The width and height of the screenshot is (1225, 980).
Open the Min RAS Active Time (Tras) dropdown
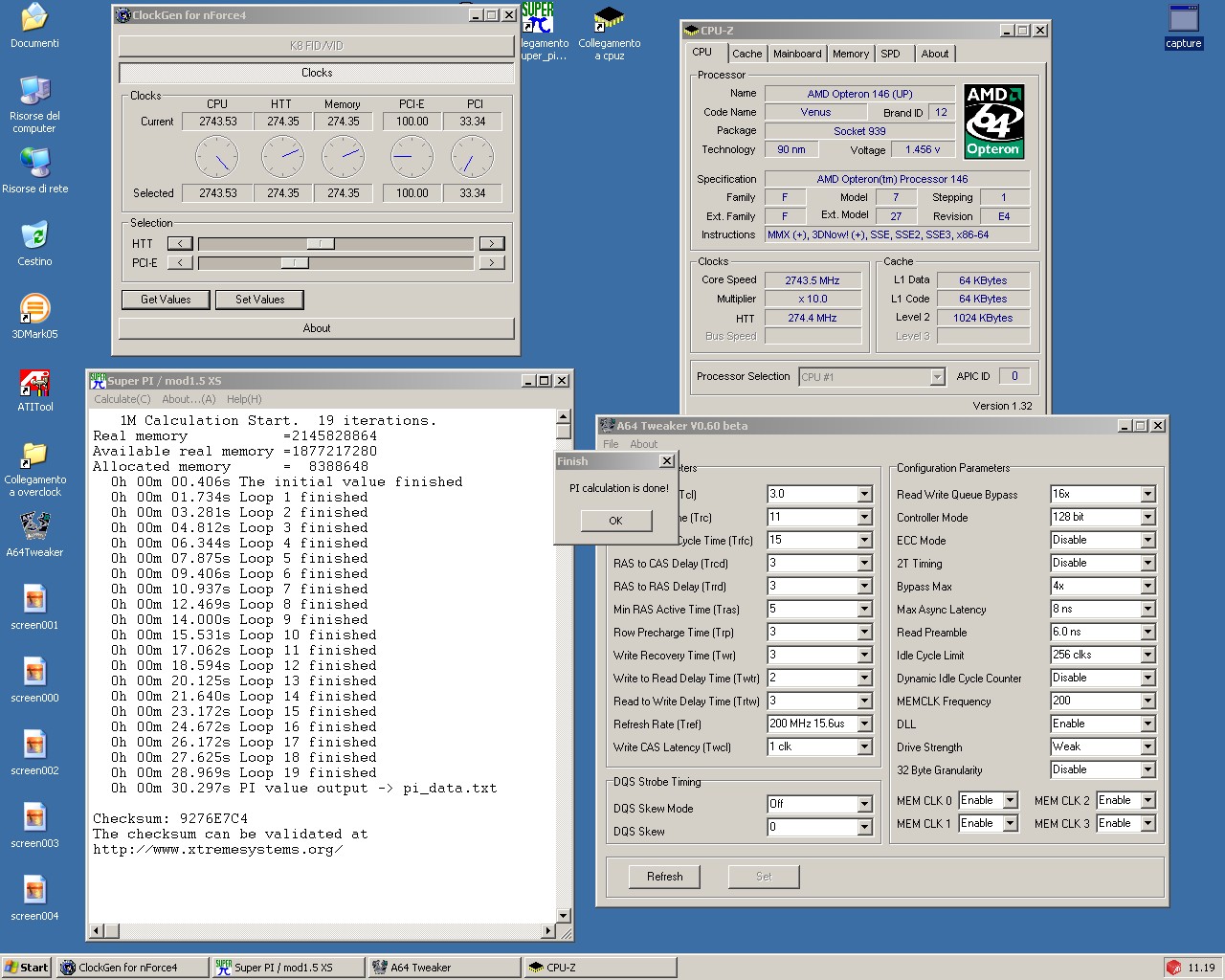(x=864, y=609)
